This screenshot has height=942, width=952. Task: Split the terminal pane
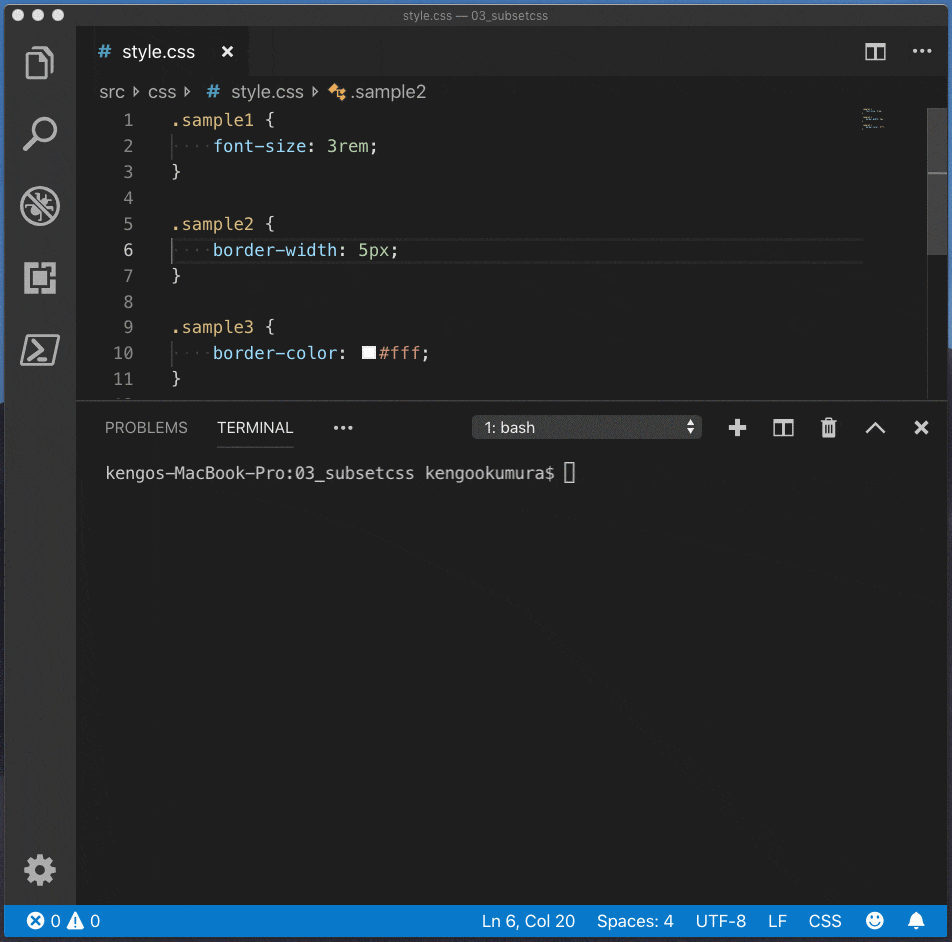(783, 428)
